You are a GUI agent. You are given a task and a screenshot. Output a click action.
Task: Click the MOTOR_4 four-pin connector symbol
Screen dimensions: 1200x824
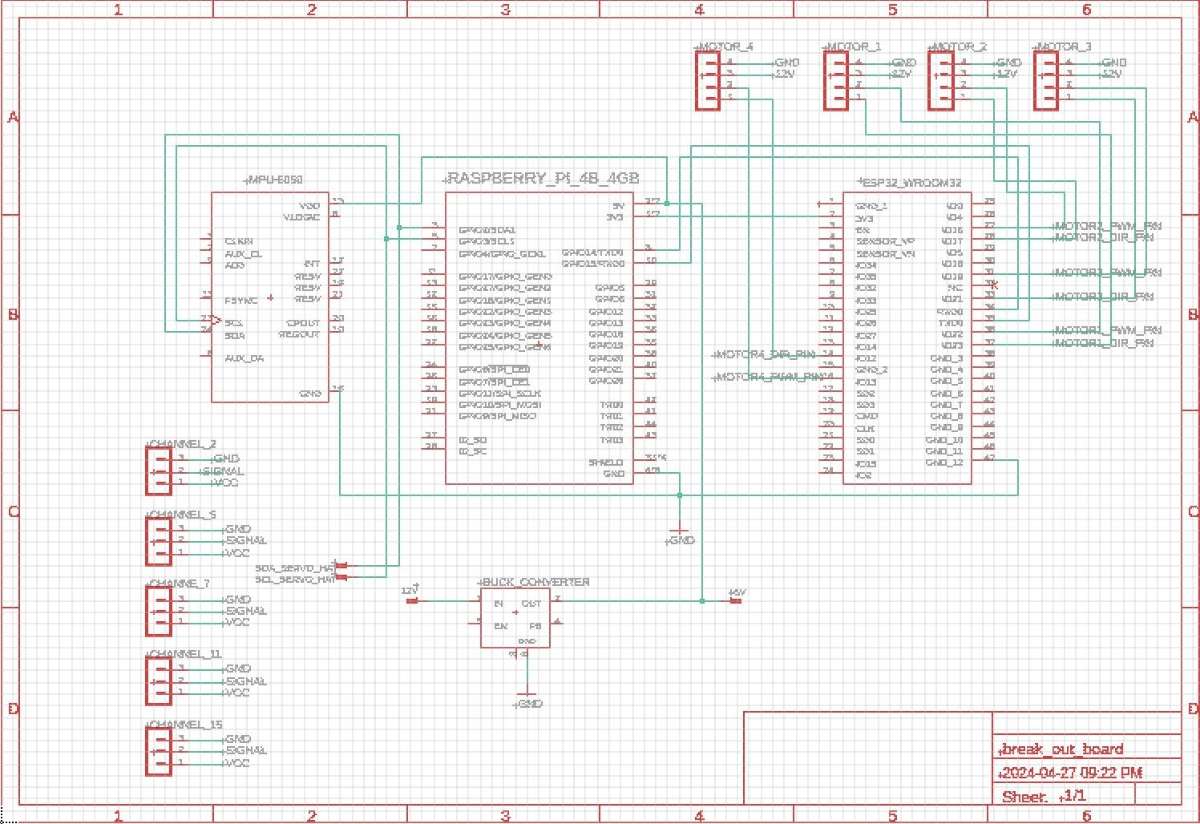click(x=708, y=80)
